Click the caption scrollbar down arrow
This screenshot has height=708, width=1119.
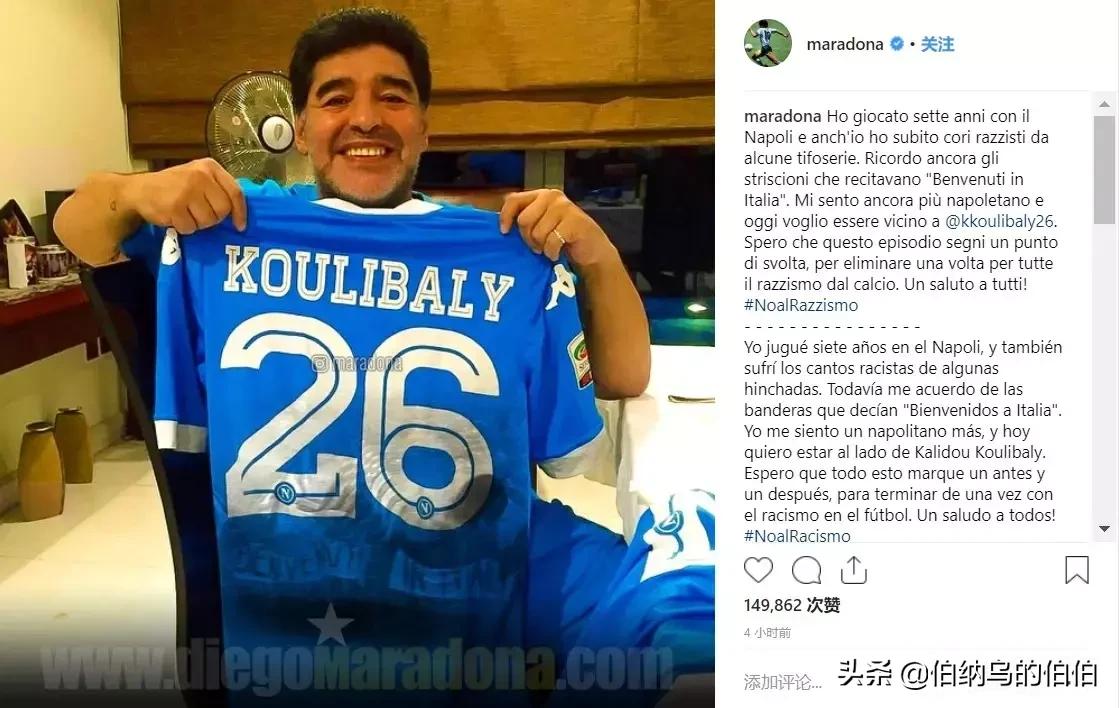[1104, 529]
